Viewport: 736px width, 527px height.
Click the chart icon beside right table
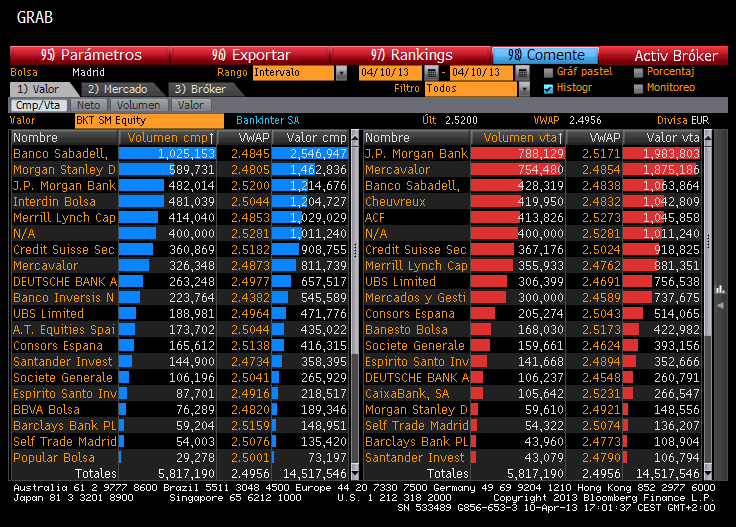(720, 289)
